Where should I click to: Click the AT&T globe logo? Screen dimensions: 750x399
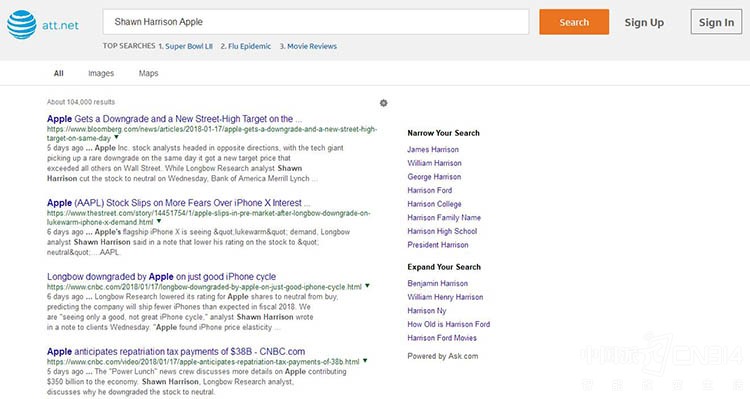[x=22, y=24]
